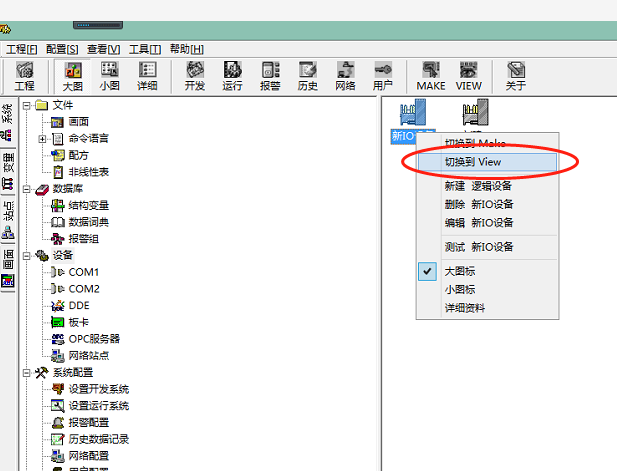Open 数据词典 in the database tree

89,222
